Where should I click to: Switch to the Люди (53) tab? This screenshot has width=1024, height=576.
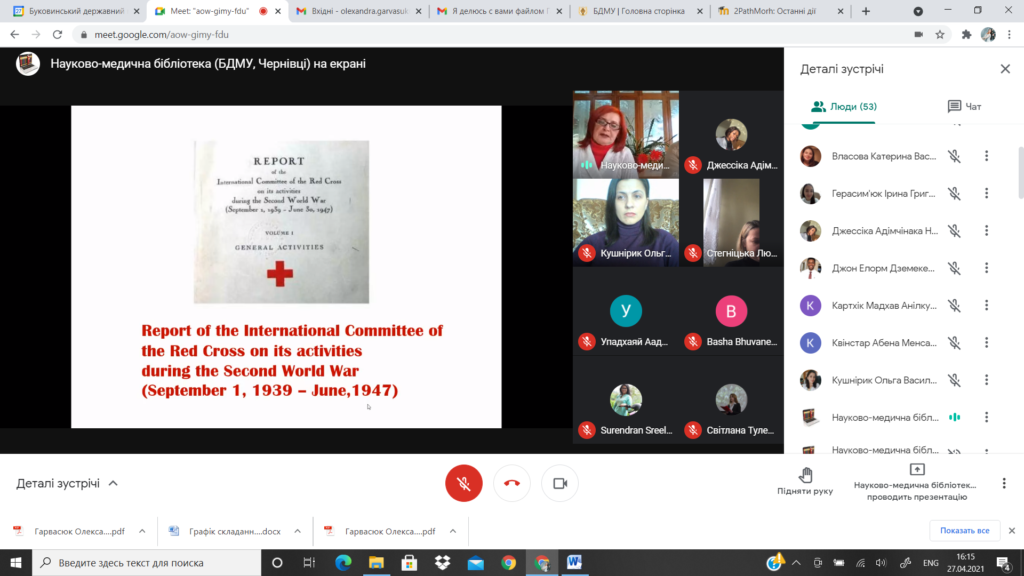coord(844,106)
